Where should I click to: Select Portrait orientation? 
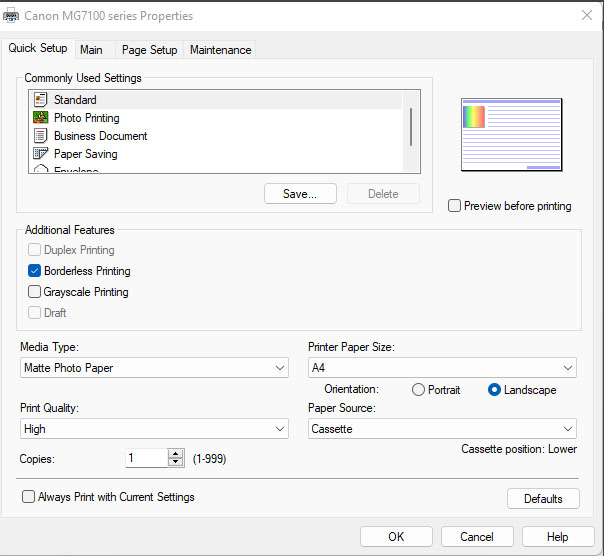click(x=418, y=390)
